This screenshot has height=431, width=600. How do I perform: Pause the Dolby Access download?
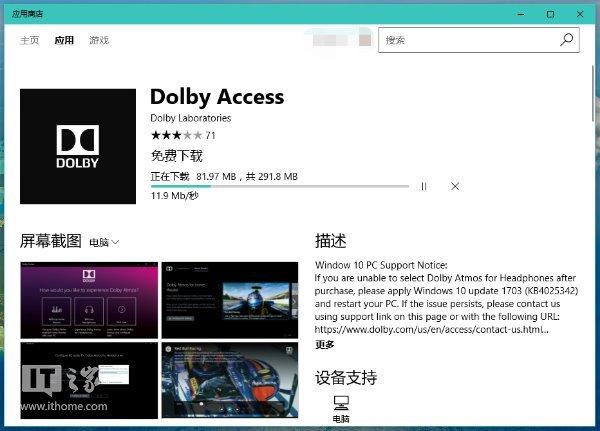[424, 186]
